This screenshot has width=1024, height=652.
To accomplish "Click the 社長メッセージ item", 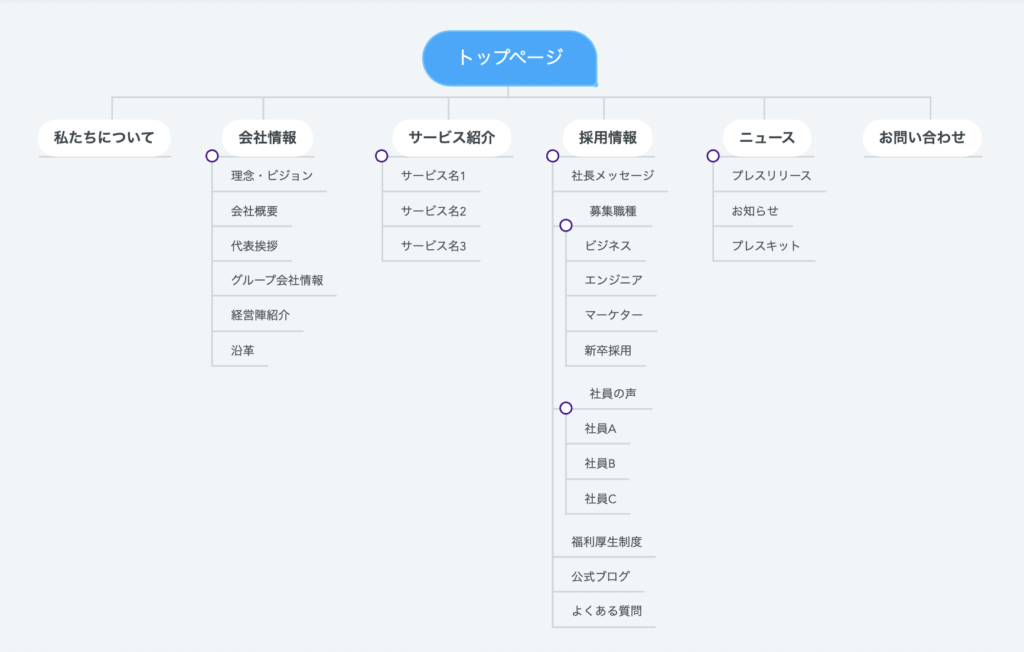I will 612,176.
